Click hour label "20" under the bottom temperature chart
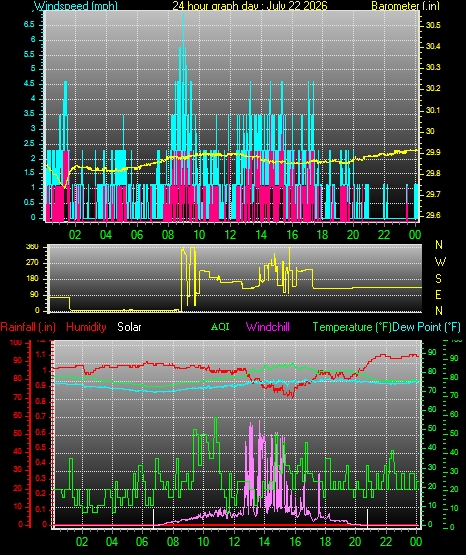The image size is (466, 555). pos(355,542)
